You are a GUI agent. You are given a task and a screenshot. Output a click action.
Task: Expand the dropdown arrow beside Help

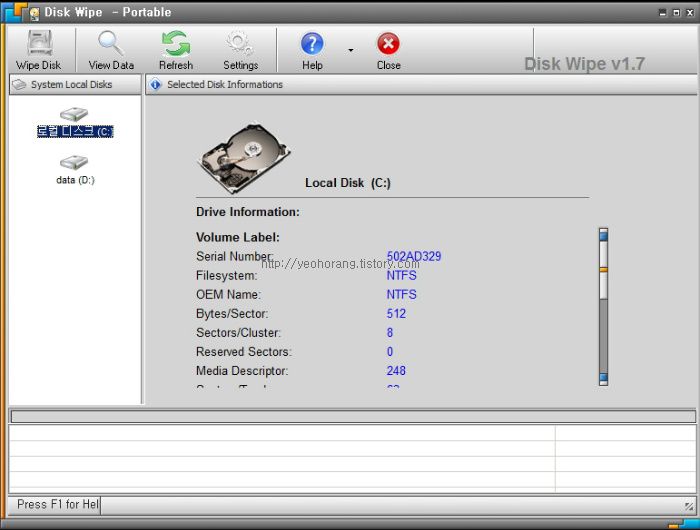[x=351, y=50]
